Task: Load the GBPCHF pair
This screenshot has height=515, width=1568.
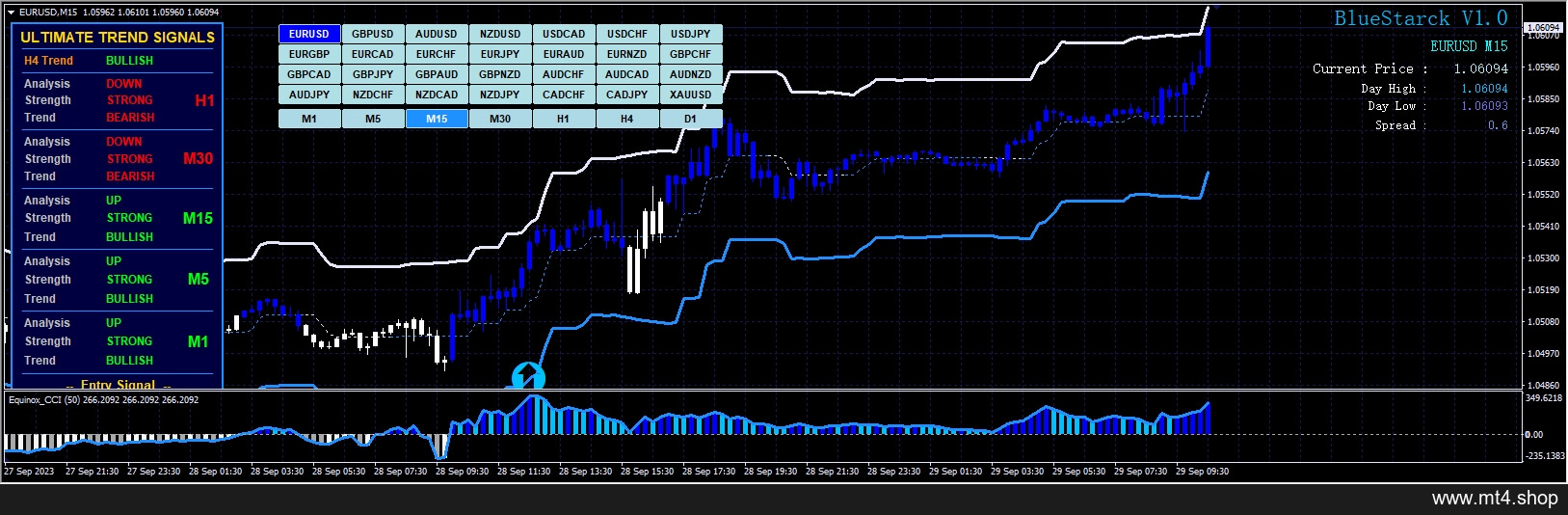Action: pos(691,54)
